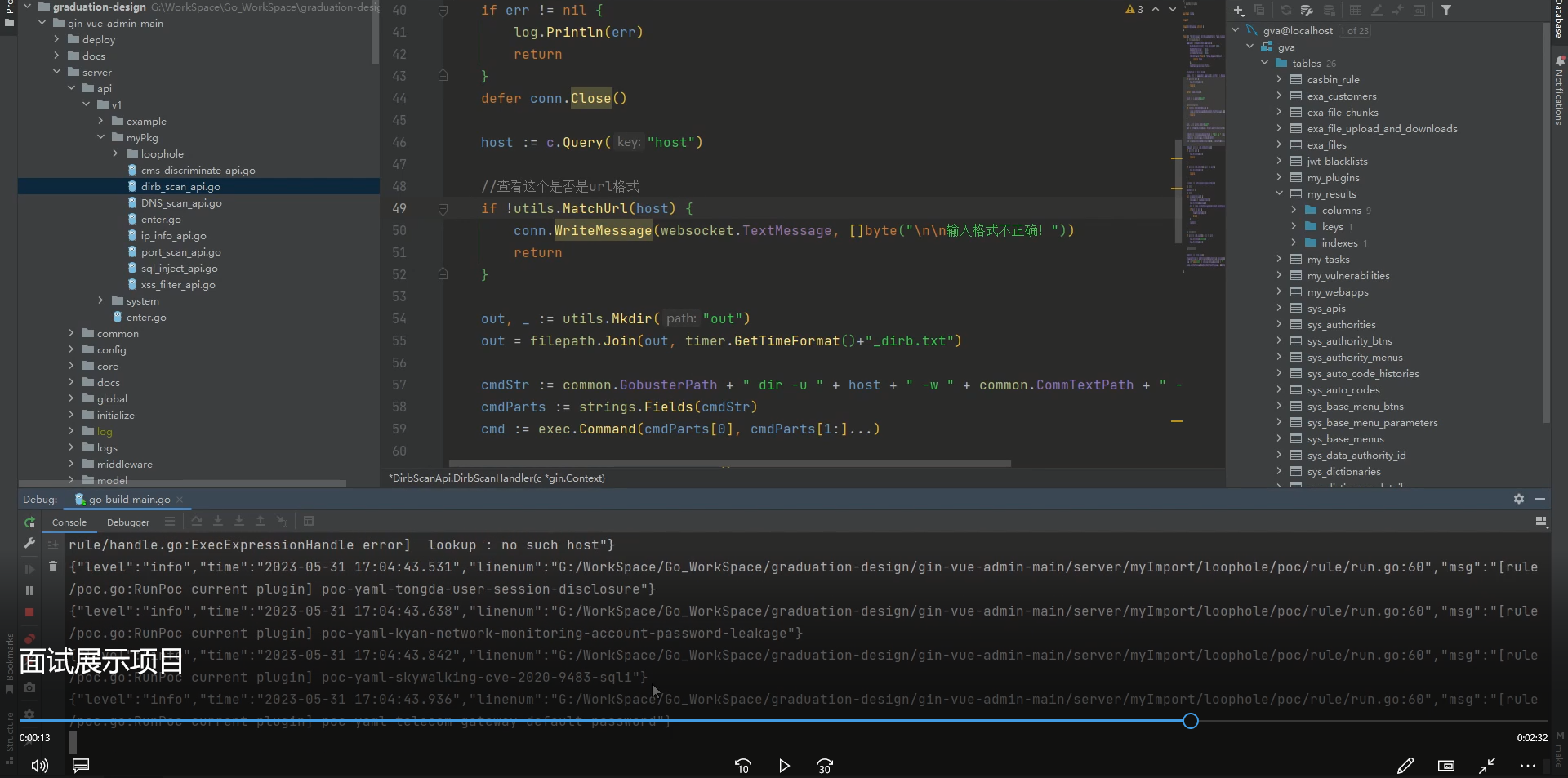Toggle fold marker at line 49
This screenshot has height=778, width=1568.
[x=443, y=208]
